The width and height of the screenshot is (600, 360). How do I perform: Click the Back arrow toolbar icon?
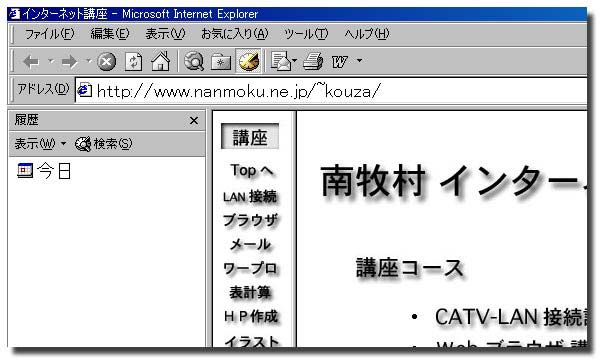coord(31,62)
